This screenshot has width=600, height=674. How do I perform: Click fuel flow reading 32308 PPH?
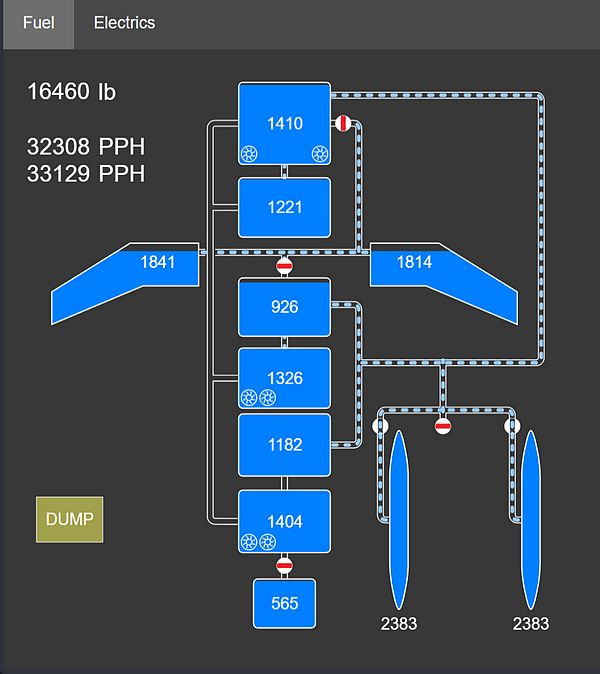pyautogui.click(x=86, y=147)
